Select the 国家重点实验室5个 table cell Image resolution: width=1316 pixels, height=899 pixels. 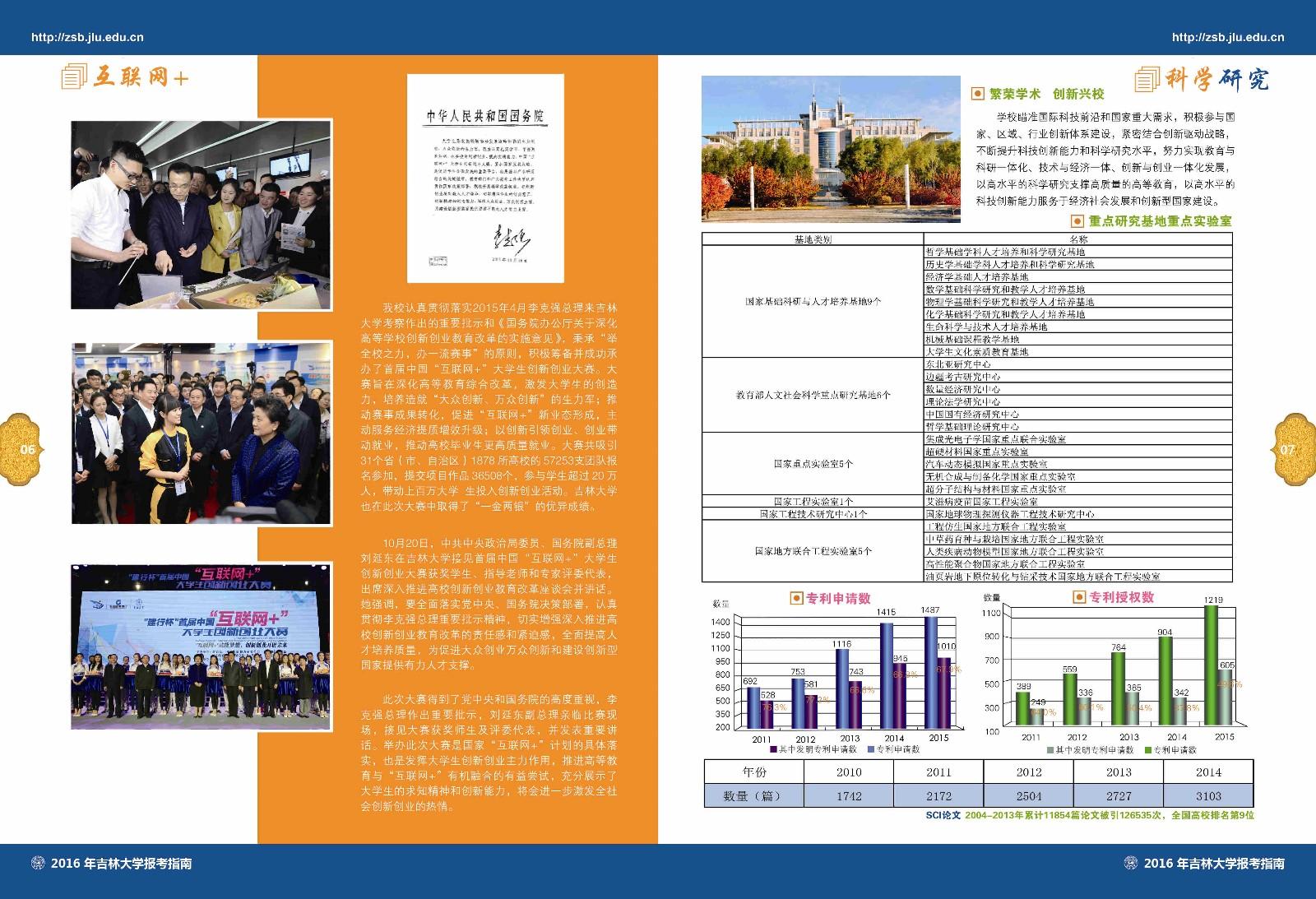[x=813, y=464]
